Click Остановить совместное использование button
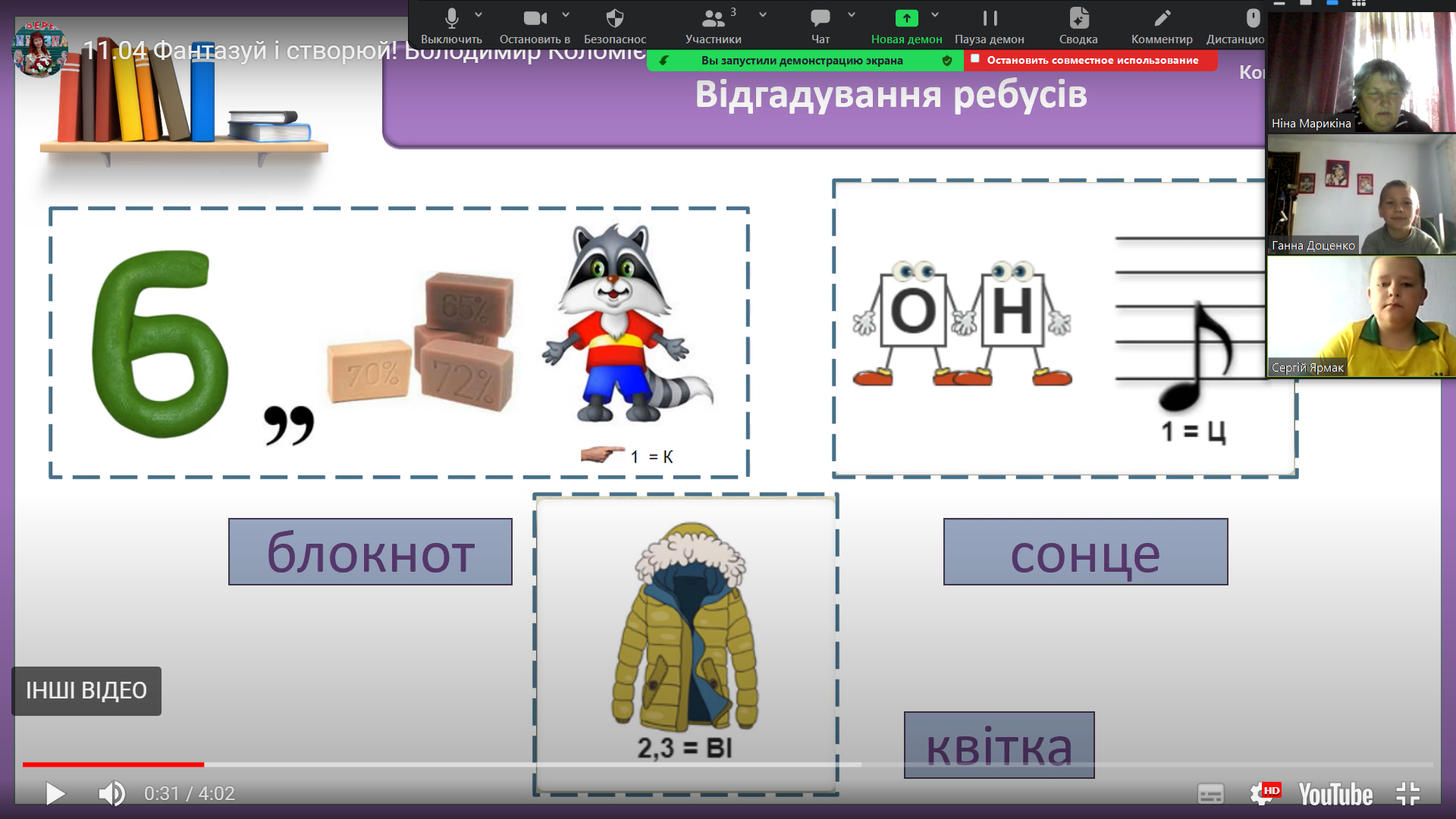1456x819 pixels. pos(1090,61)
